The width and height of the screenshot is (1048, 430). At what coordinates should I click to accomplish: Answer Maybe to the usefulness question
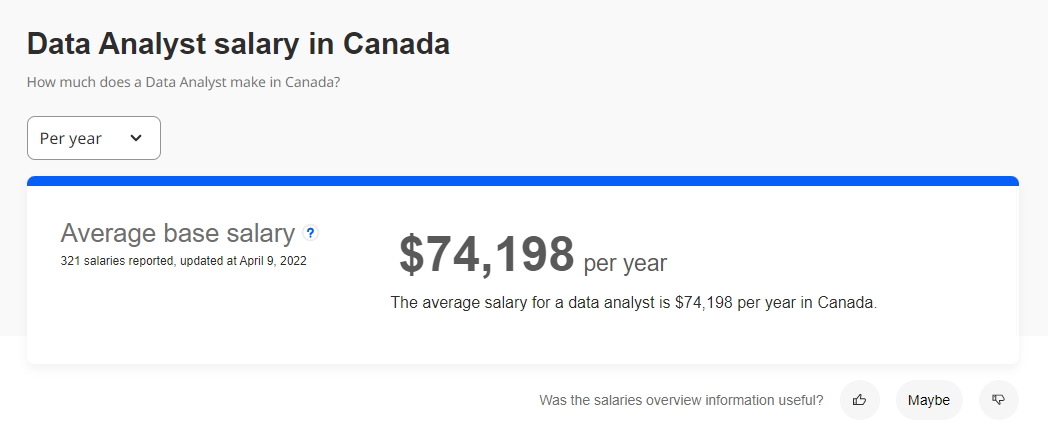click(928, 400)
